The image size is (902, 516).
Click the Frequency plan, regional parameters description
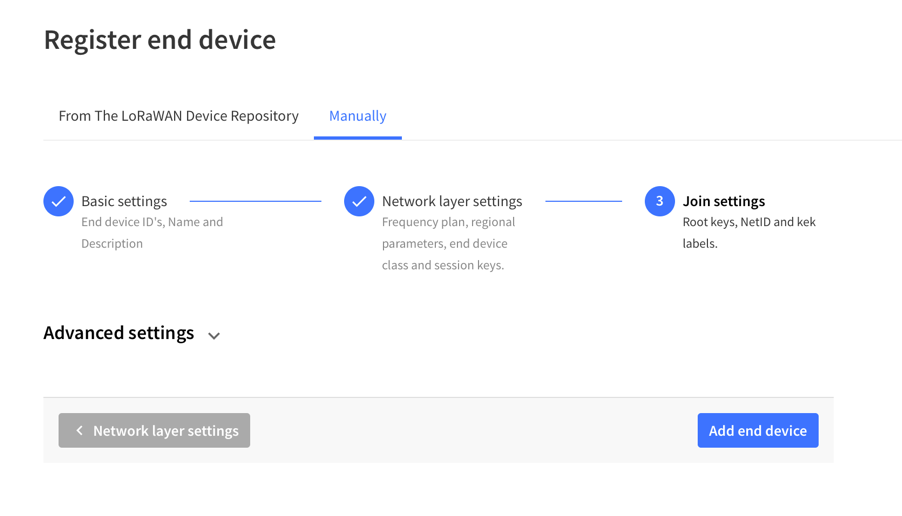449,243
